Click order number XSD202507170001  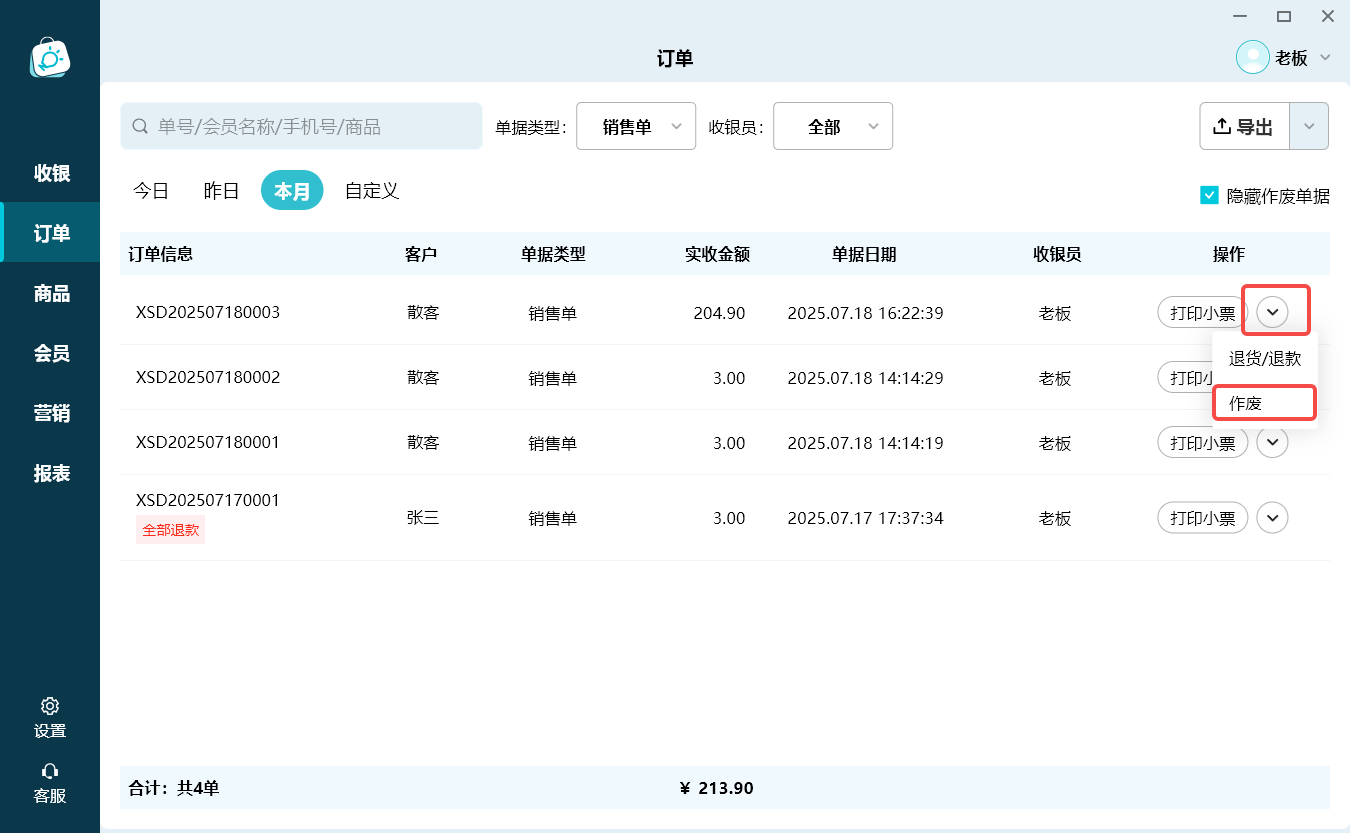(208, 500)
